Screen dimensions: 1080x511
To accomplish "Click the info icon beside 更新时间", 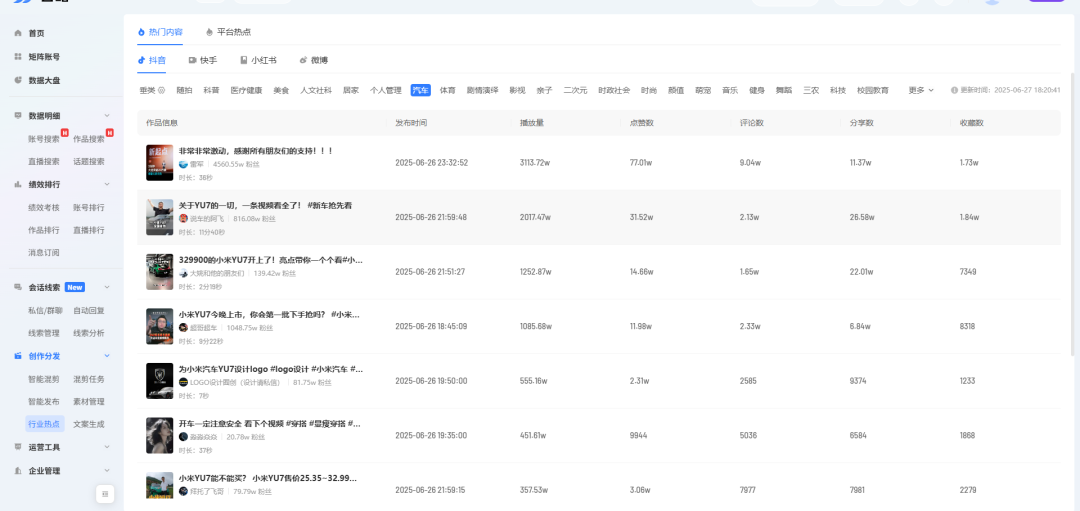I will pyautogui.click(x=955, y=90).
